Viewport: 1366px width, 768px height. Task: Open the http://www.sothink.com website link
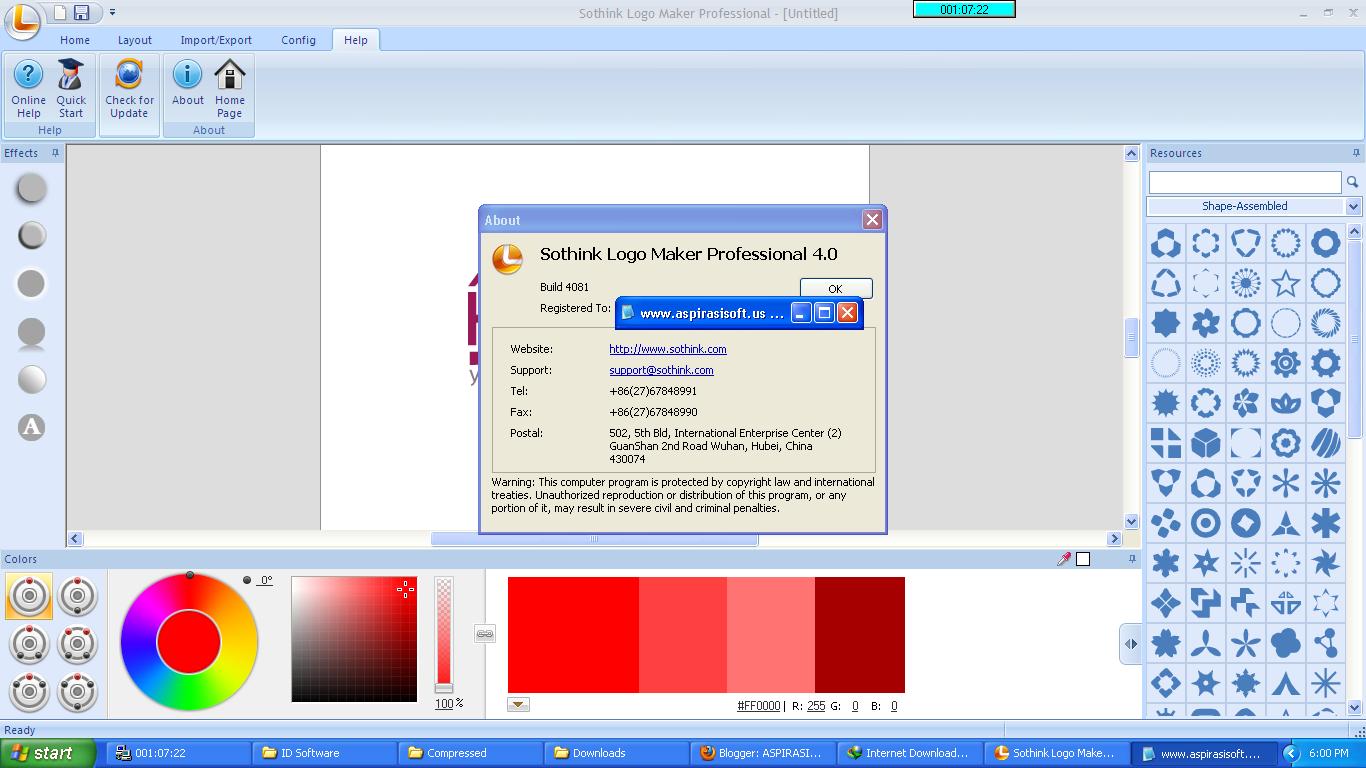(668, 349)
